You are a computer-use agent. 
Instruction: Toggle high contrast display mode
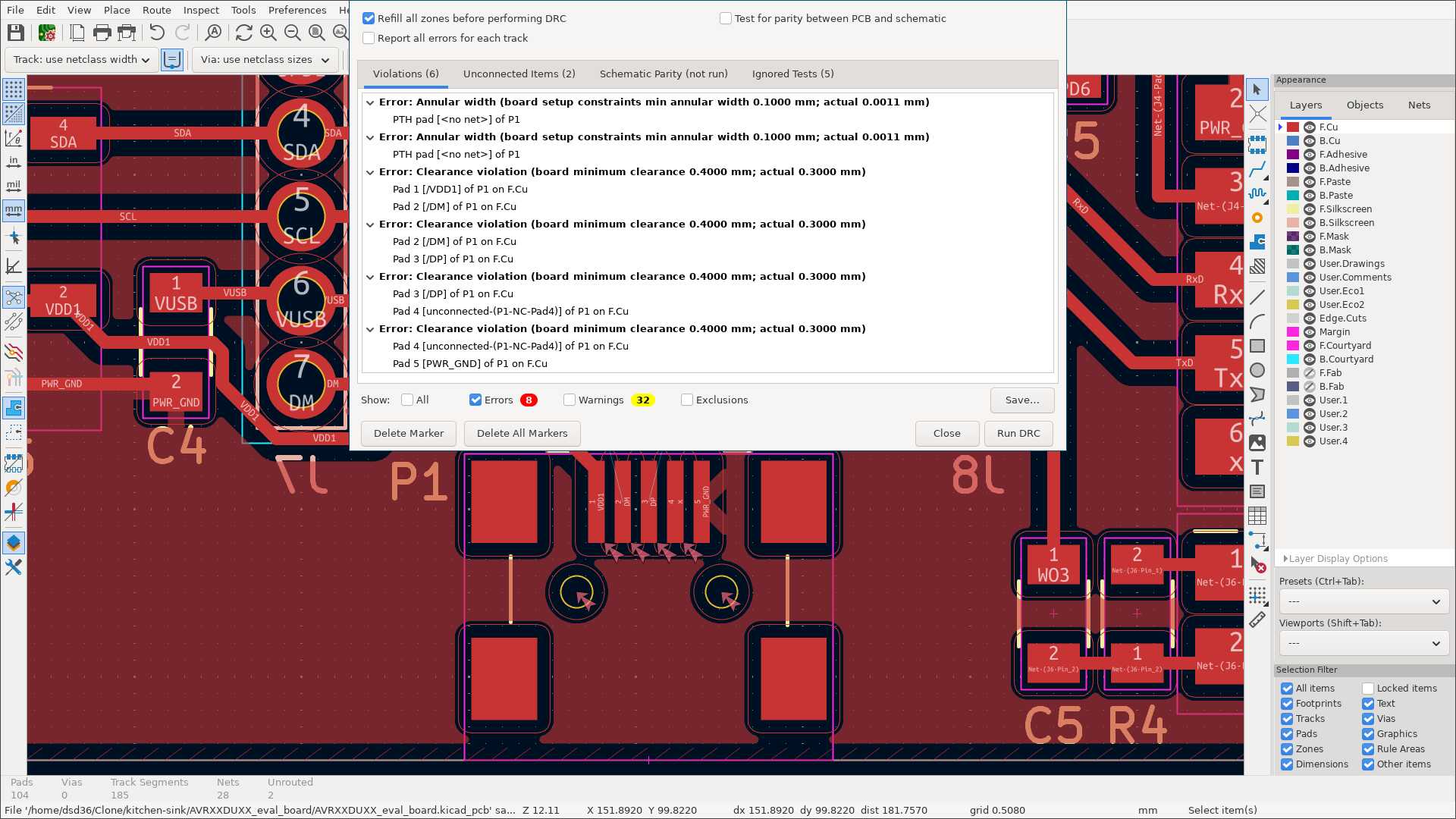13,542
